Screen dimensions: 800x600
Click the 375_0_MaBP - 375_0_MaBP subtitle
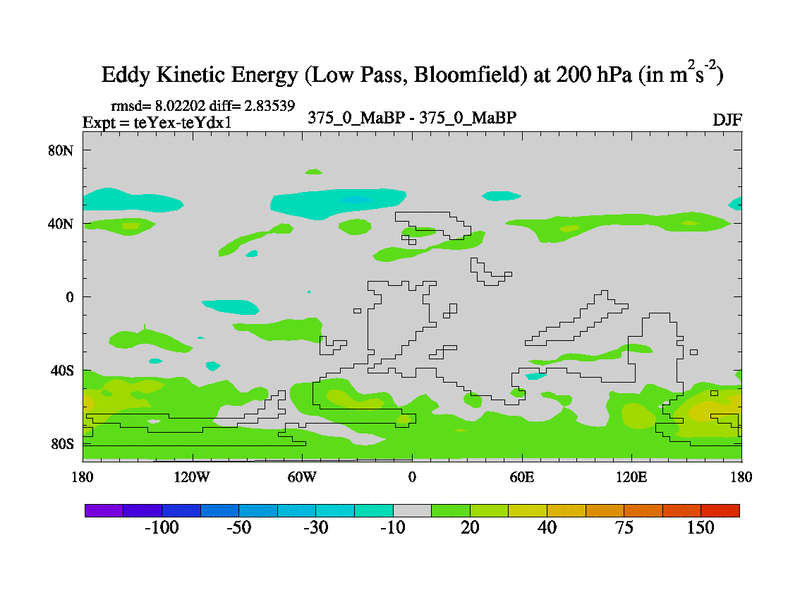tap(411, 118)
